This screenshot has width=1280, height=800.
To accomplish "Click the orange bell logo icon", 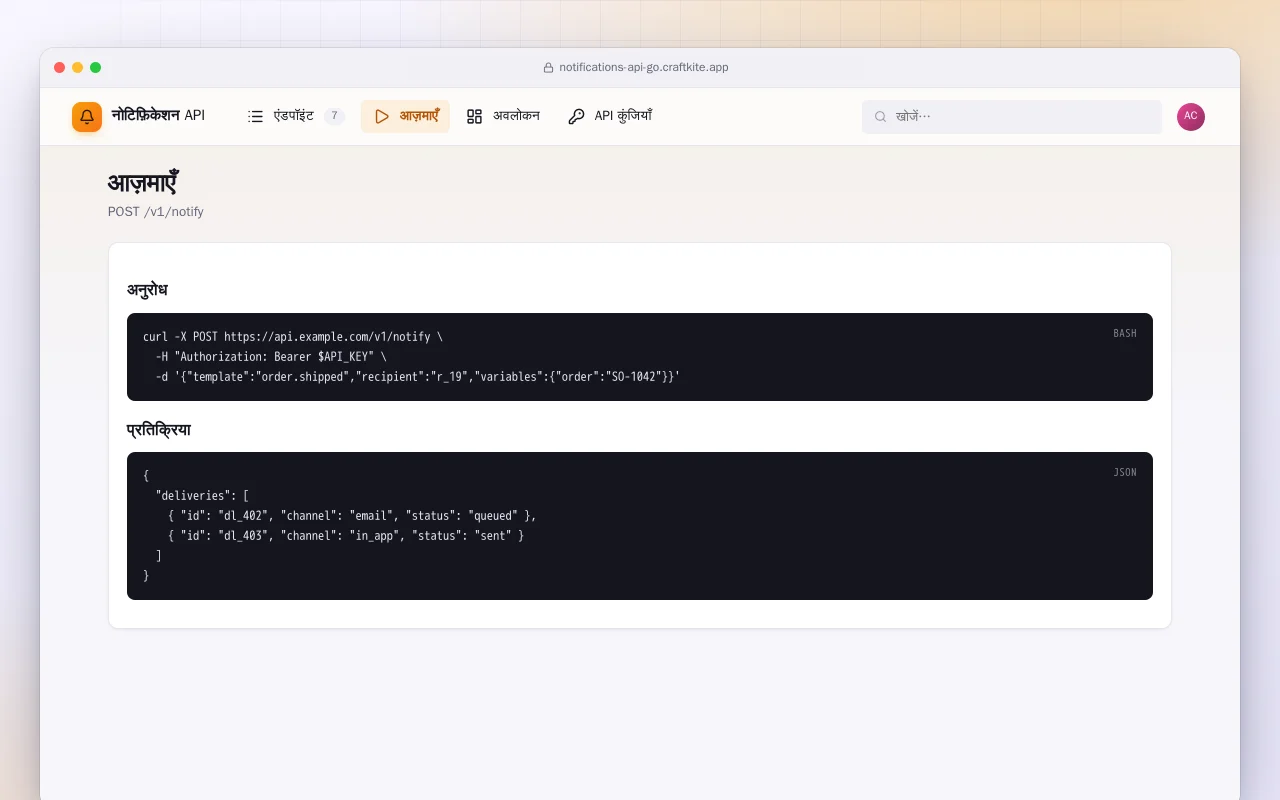I will coord(87,117).
